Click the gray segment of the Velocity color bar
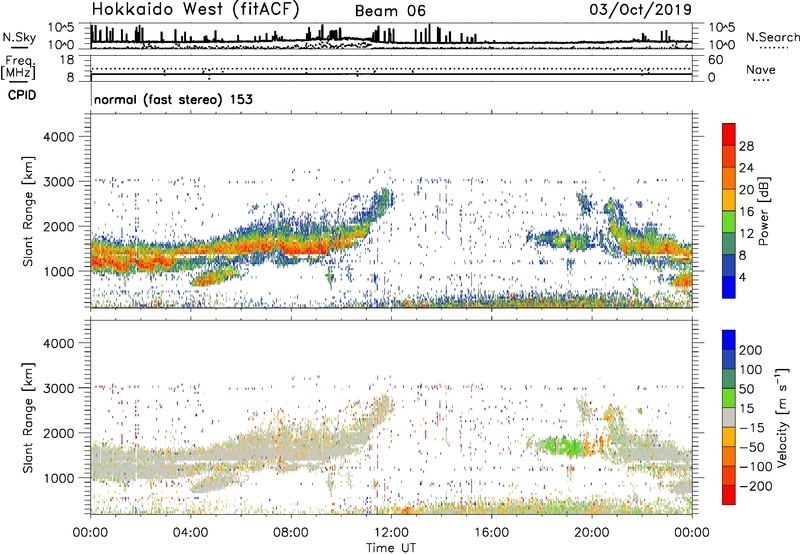This screenshot has height=554, width=800. tap(728, 418)
